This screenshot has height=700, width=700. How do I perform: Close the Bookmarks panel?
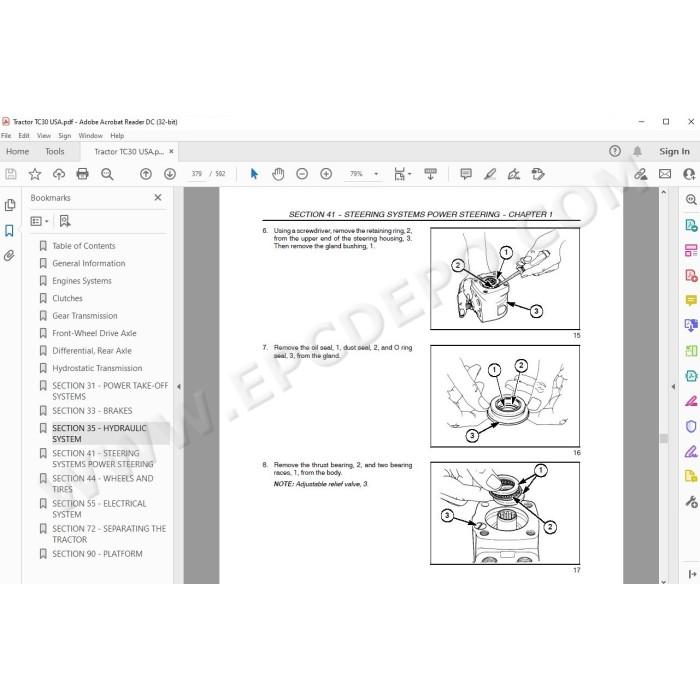click(x=158, y=197)
